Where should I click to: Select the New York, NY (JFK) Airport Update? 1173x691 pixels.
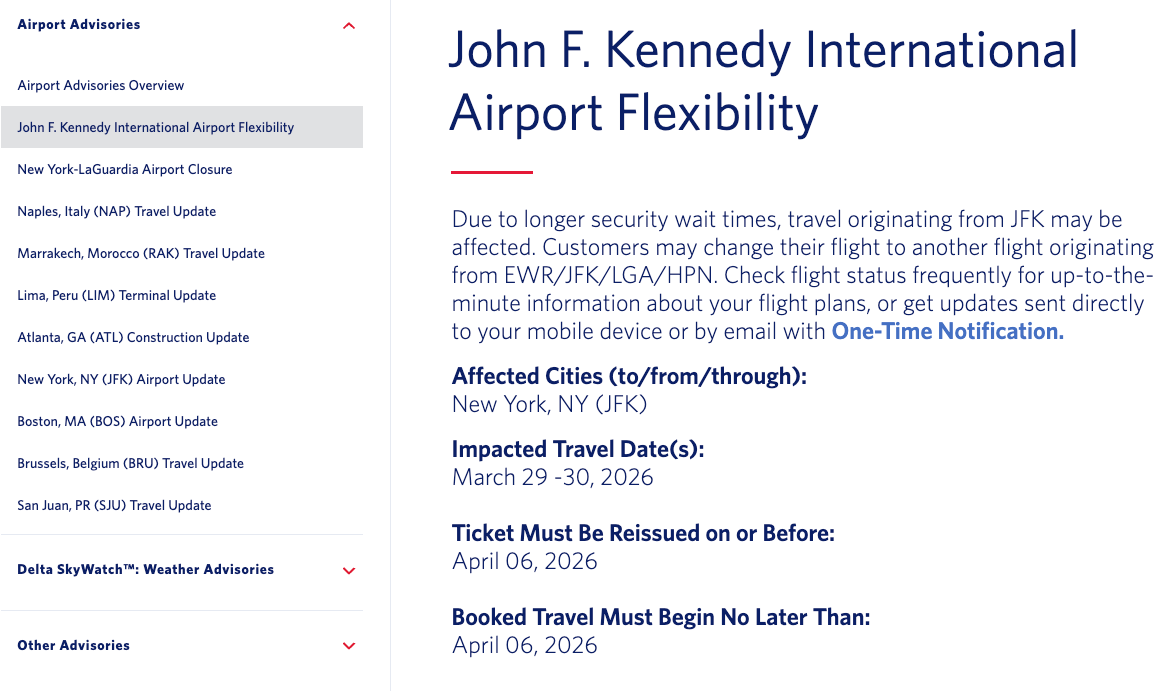pyautogui.click(x=121, y=379)
